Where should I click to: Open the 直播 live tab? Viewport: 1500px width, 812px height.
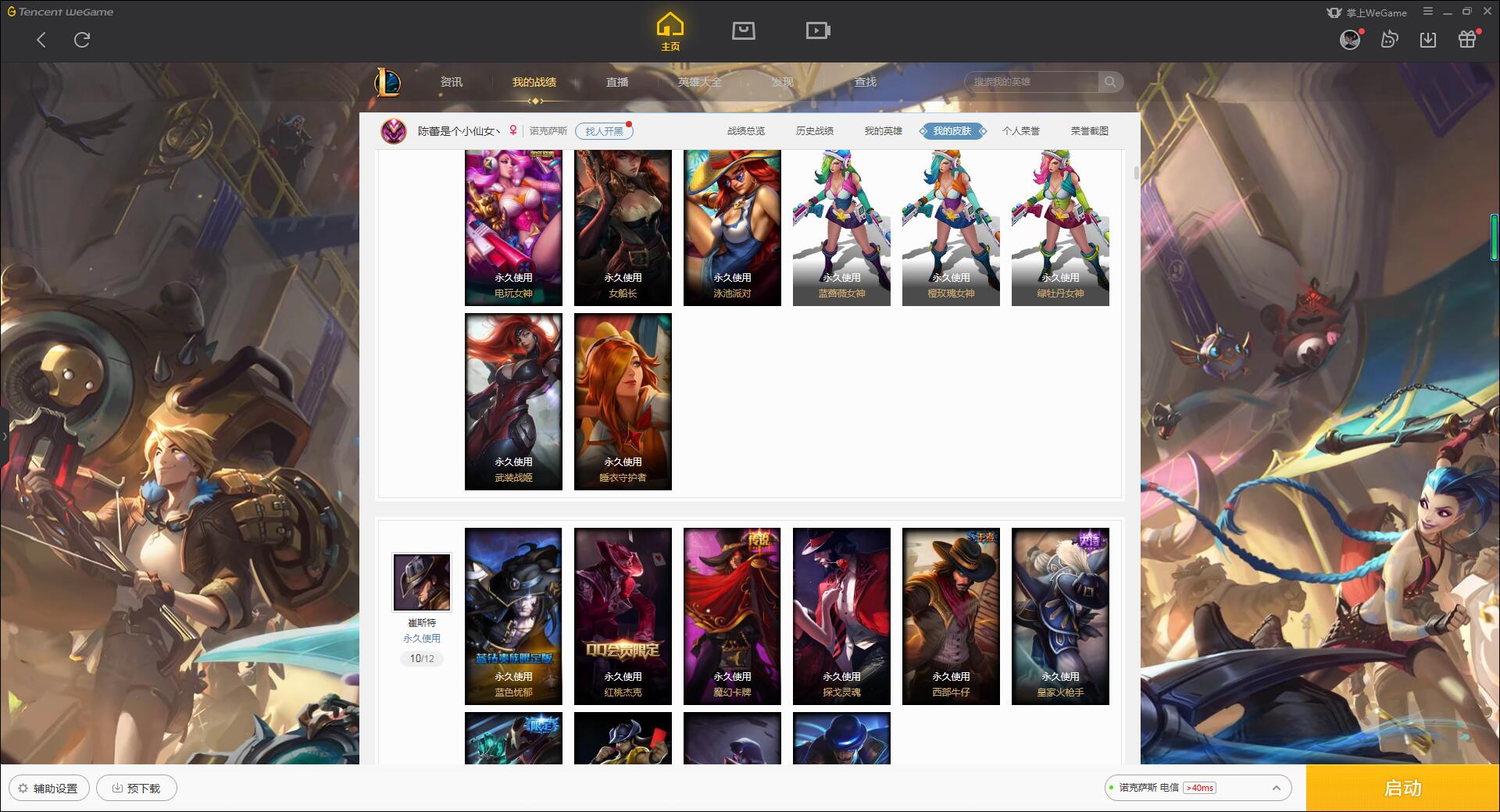pyautogui.click(x=617, y=82)
